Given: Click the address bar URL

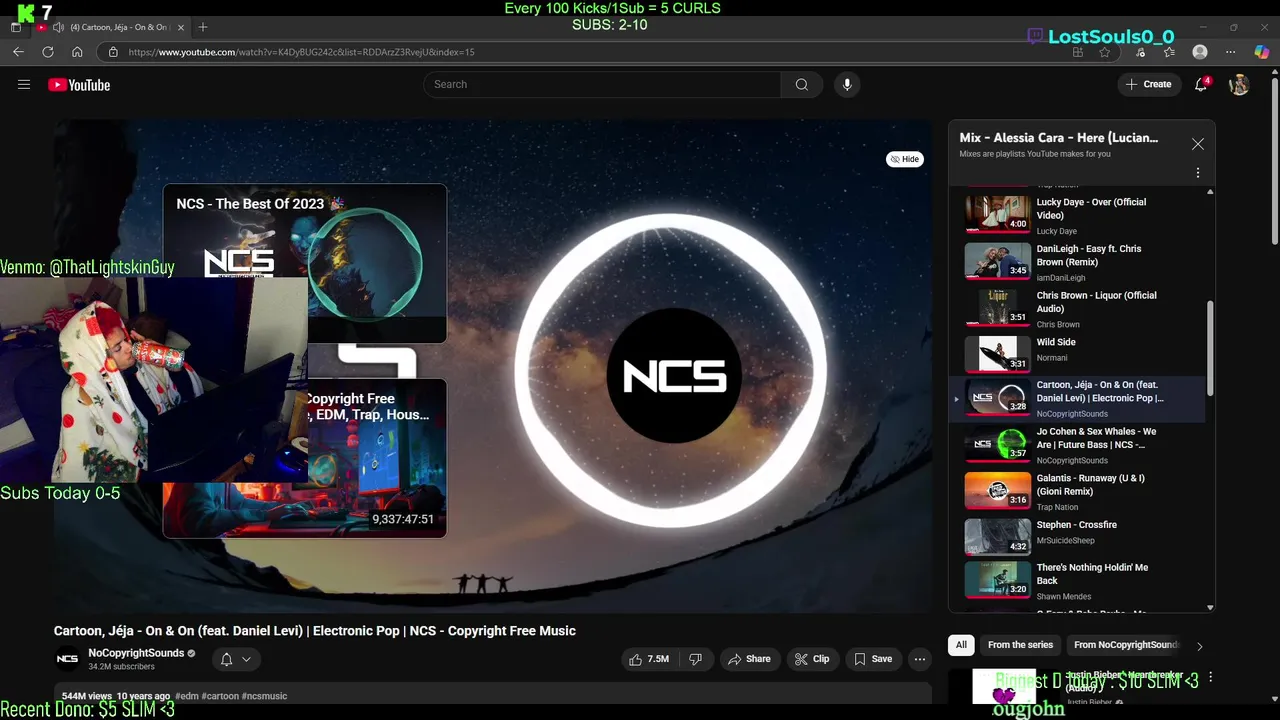Looking at the screenshot, I should tap(302, 52).
